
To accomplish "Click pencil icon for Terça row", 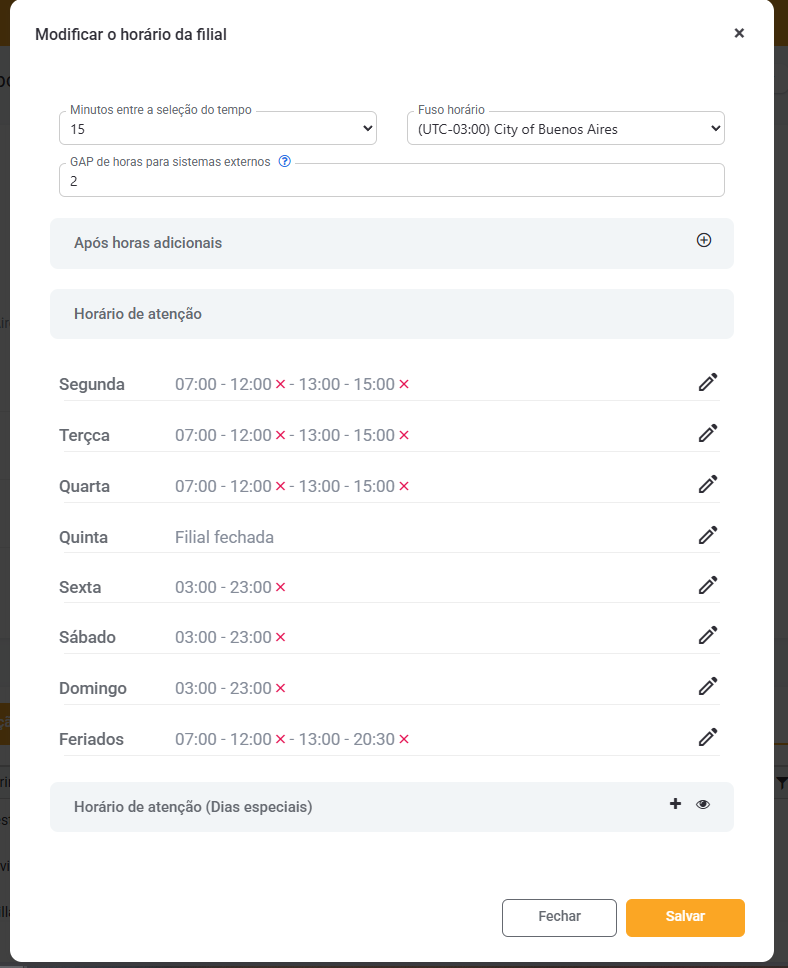I will click(708, 433).
